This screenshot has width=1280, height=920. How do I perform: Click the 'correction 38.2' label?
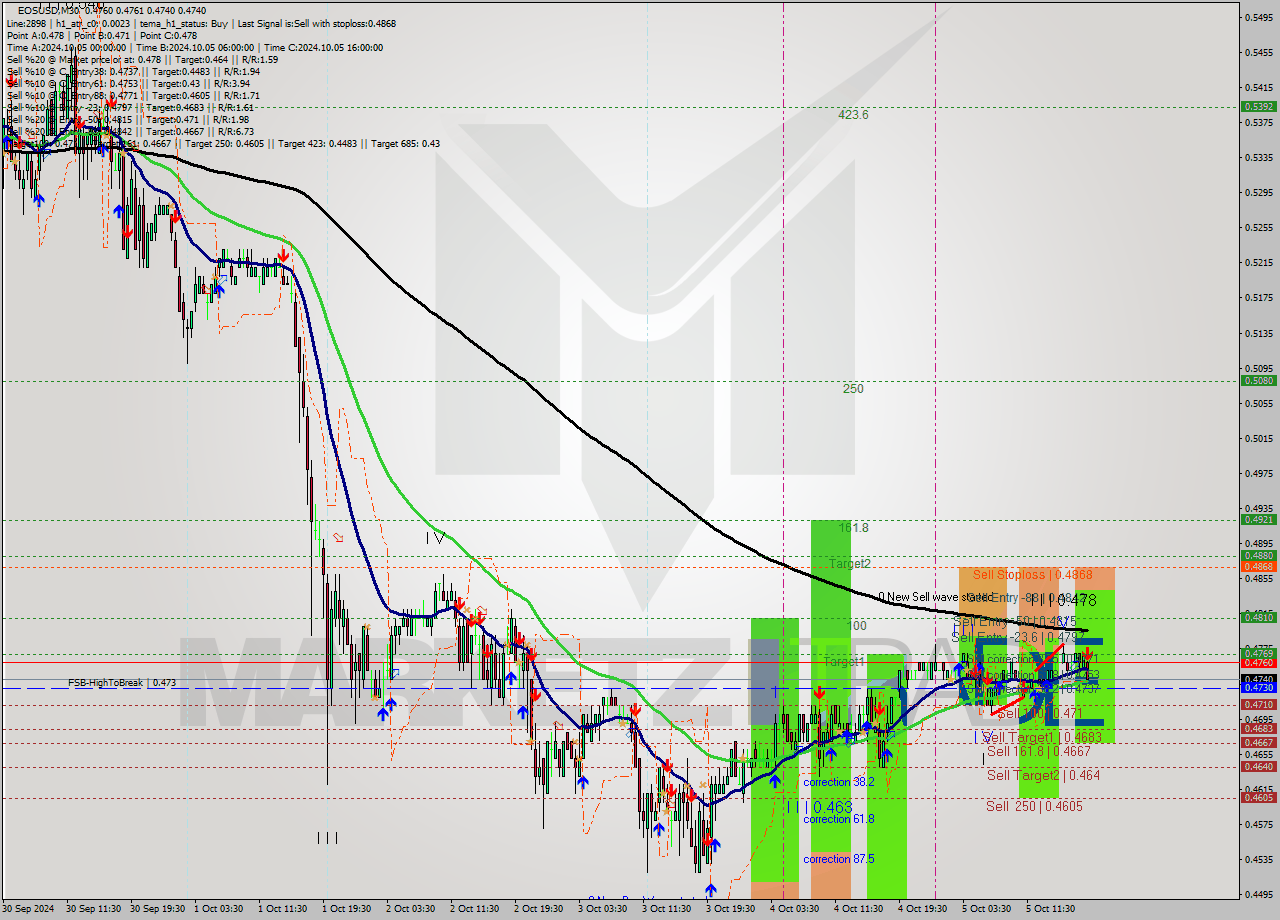coord(838,782)
